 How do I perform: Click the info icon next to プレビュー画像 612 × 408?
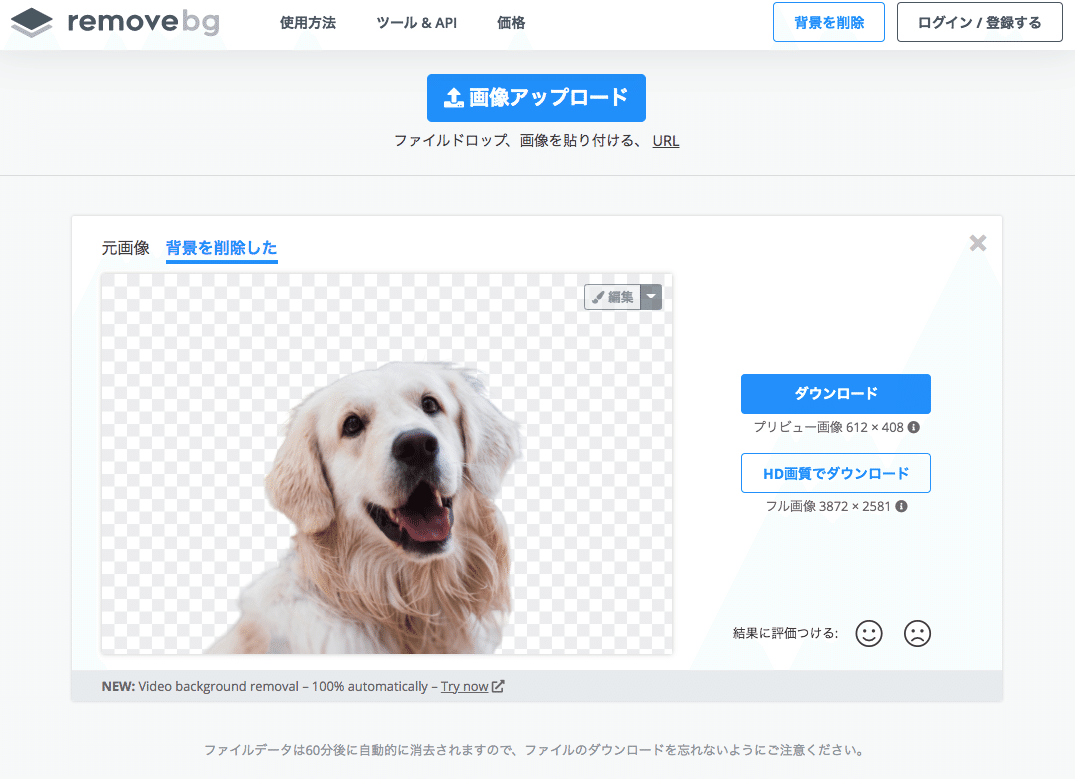coord(914,427)
